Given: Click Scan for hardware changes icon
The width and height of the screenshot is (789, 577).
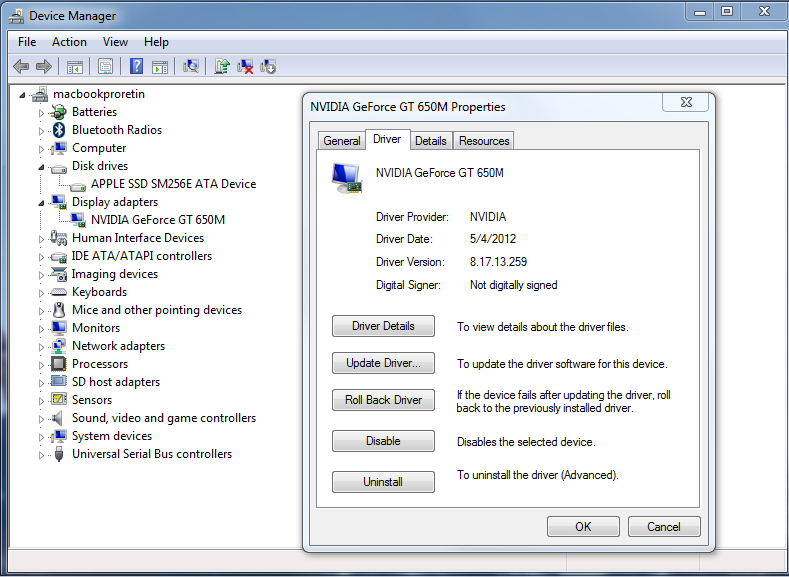Looking at the screenshot, I should click(191, 66).
